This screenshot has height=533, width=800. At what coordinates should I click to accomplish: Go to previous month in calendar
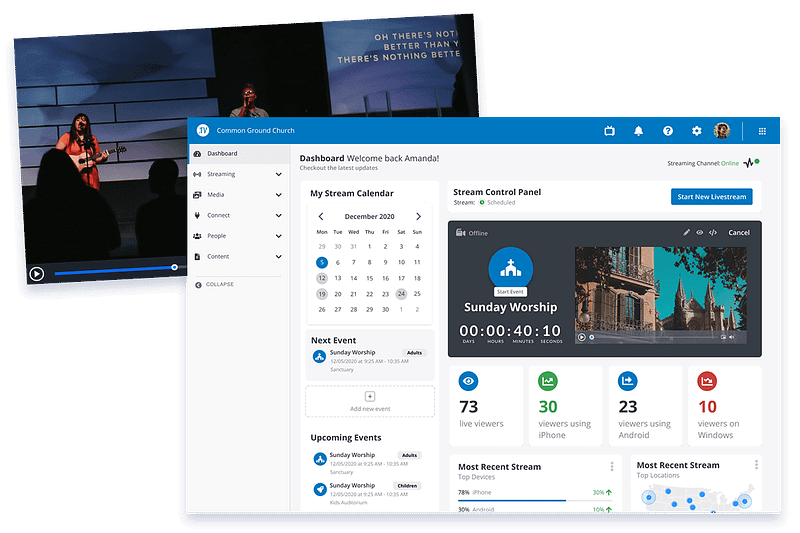point(321,216)
